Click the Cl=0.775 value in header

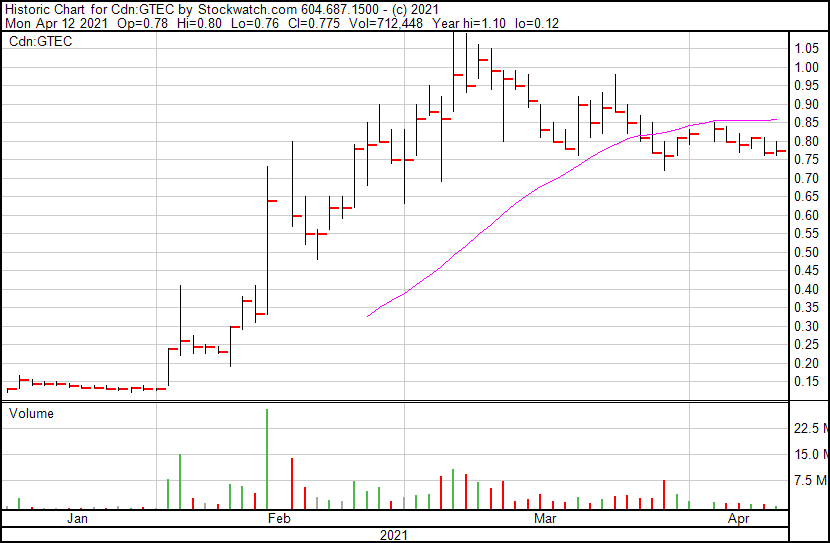[314, 23]
